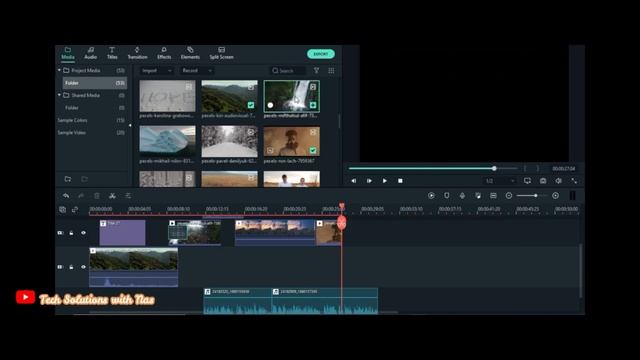Hide the top video track with eye icon

[83, 233]
